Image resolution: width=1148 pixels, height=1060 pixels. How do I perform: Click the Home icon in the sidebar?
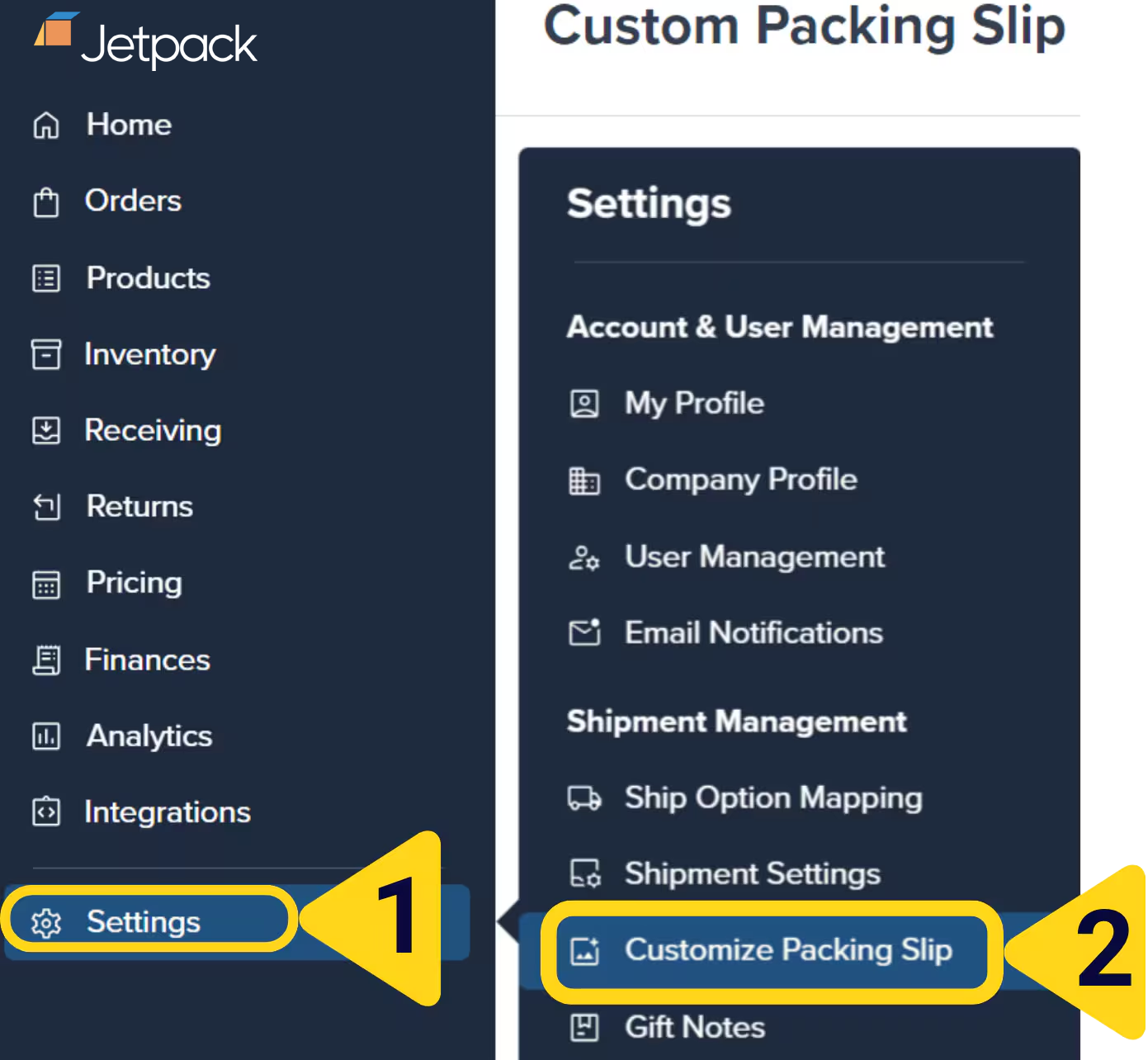click(x=45, y=125)
